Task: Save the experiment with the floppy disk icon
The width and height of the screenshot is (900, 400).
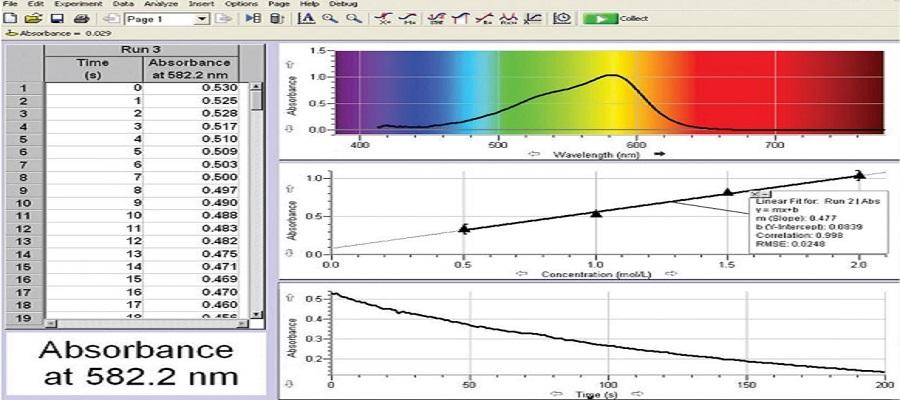Action: (x=57, y=19)
